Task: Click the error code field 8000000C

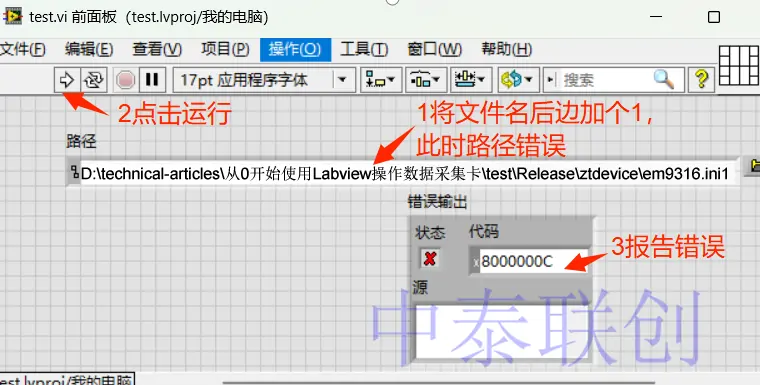Action: point(533,262)
